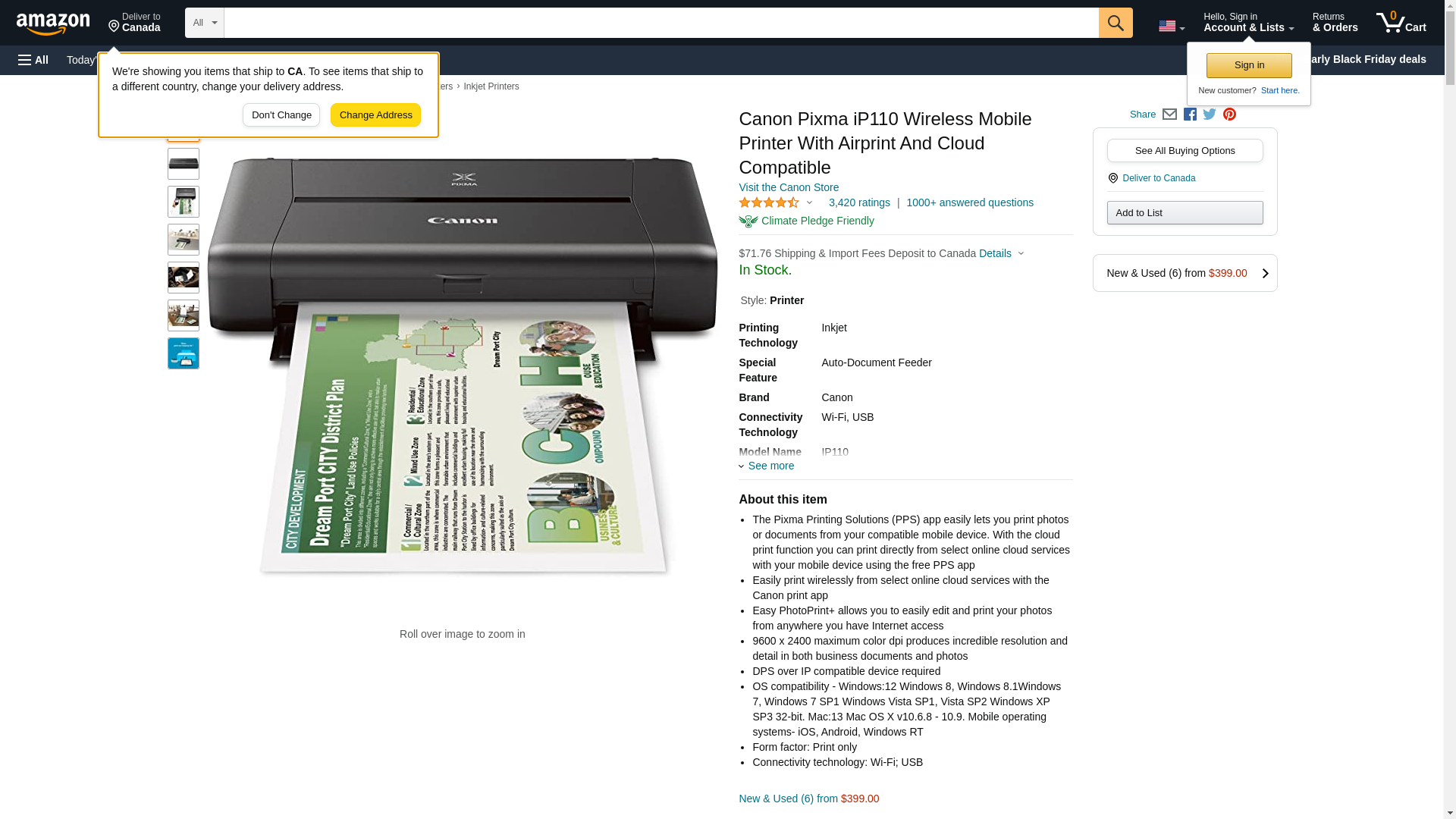Image resolution: width=1456 pixels, height=819 pixels.
Task: Click the search magnifier Go button
Action: pos(1116,23)
